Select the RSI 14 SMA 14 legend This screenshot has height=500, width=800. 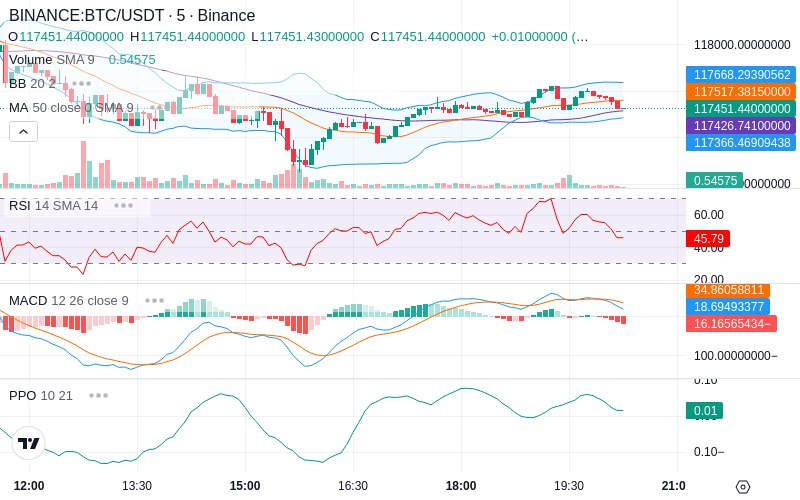[53, 206]
